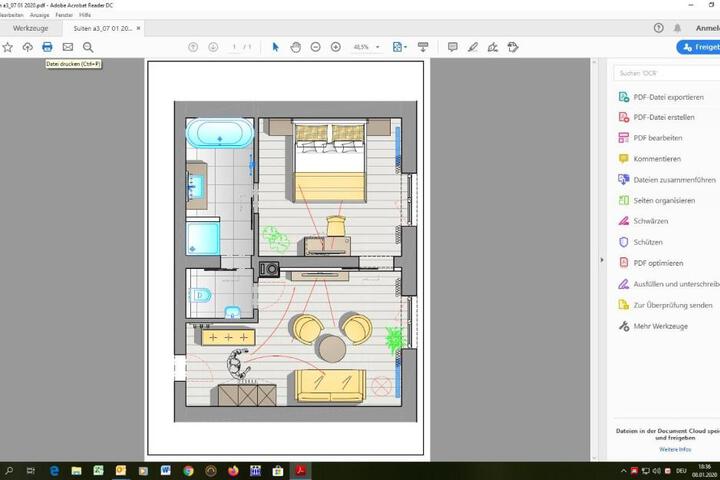Screen dimensions: 720x480
Task: Close the Suiten a3_07 01 20 document tab
Action: coord(138,28)
